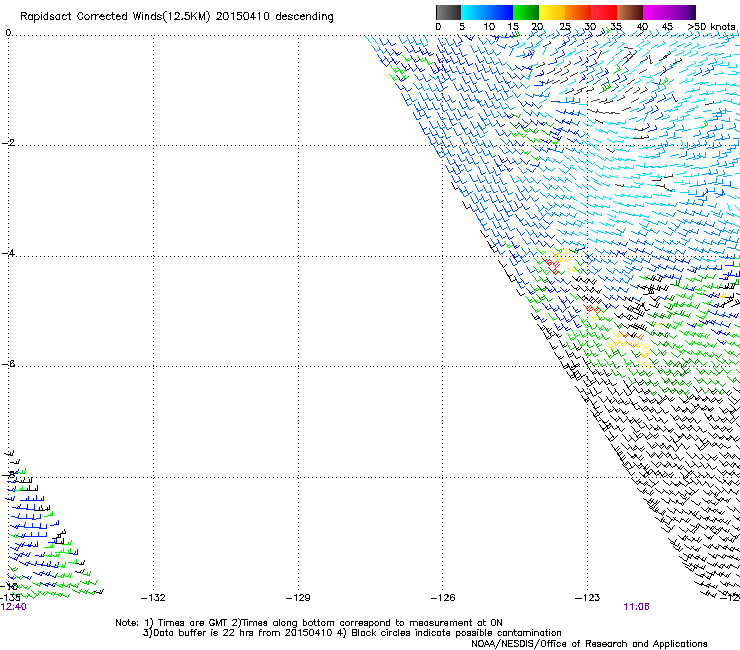The height and width of the screenshot is (650, 740).
Task: Click the latitude label '-2'
Action: 8,143
